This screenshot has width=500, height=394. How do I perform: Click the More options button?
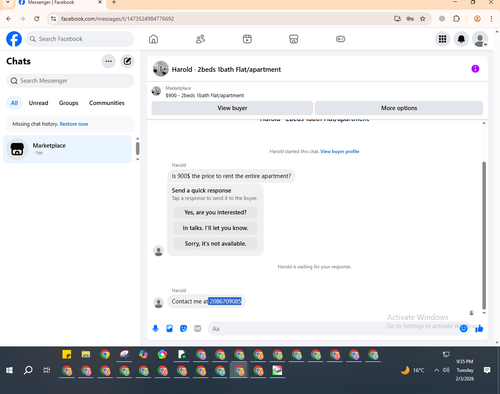399,108
